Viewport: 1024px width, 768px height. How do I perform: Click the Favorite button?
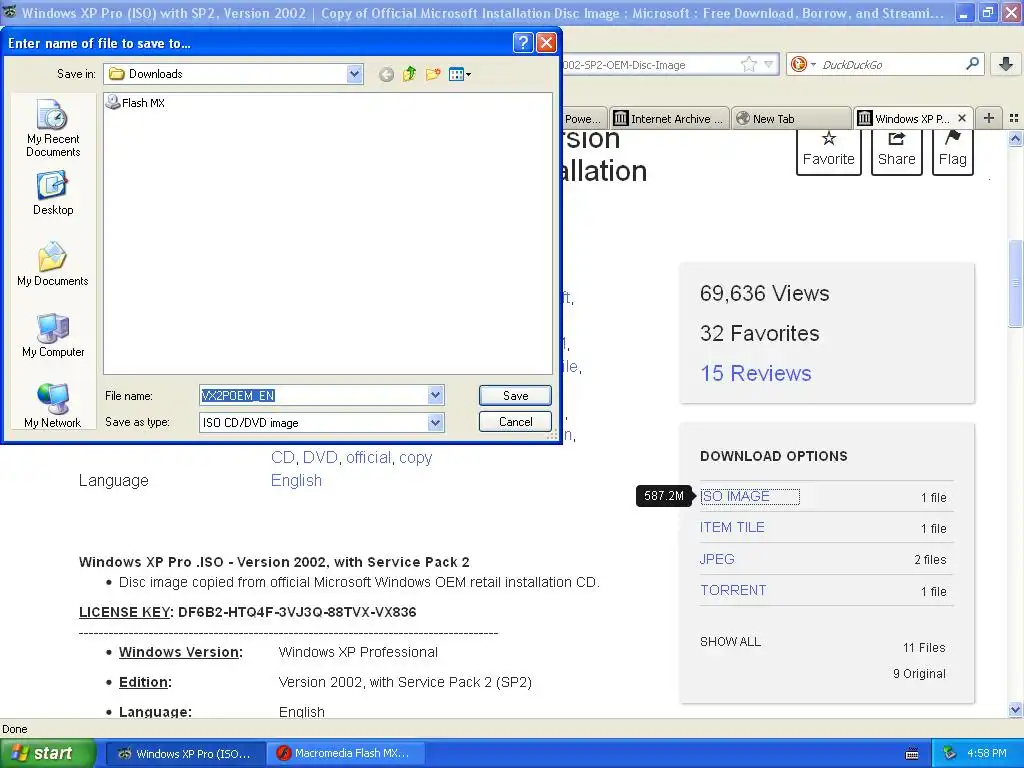828,152
